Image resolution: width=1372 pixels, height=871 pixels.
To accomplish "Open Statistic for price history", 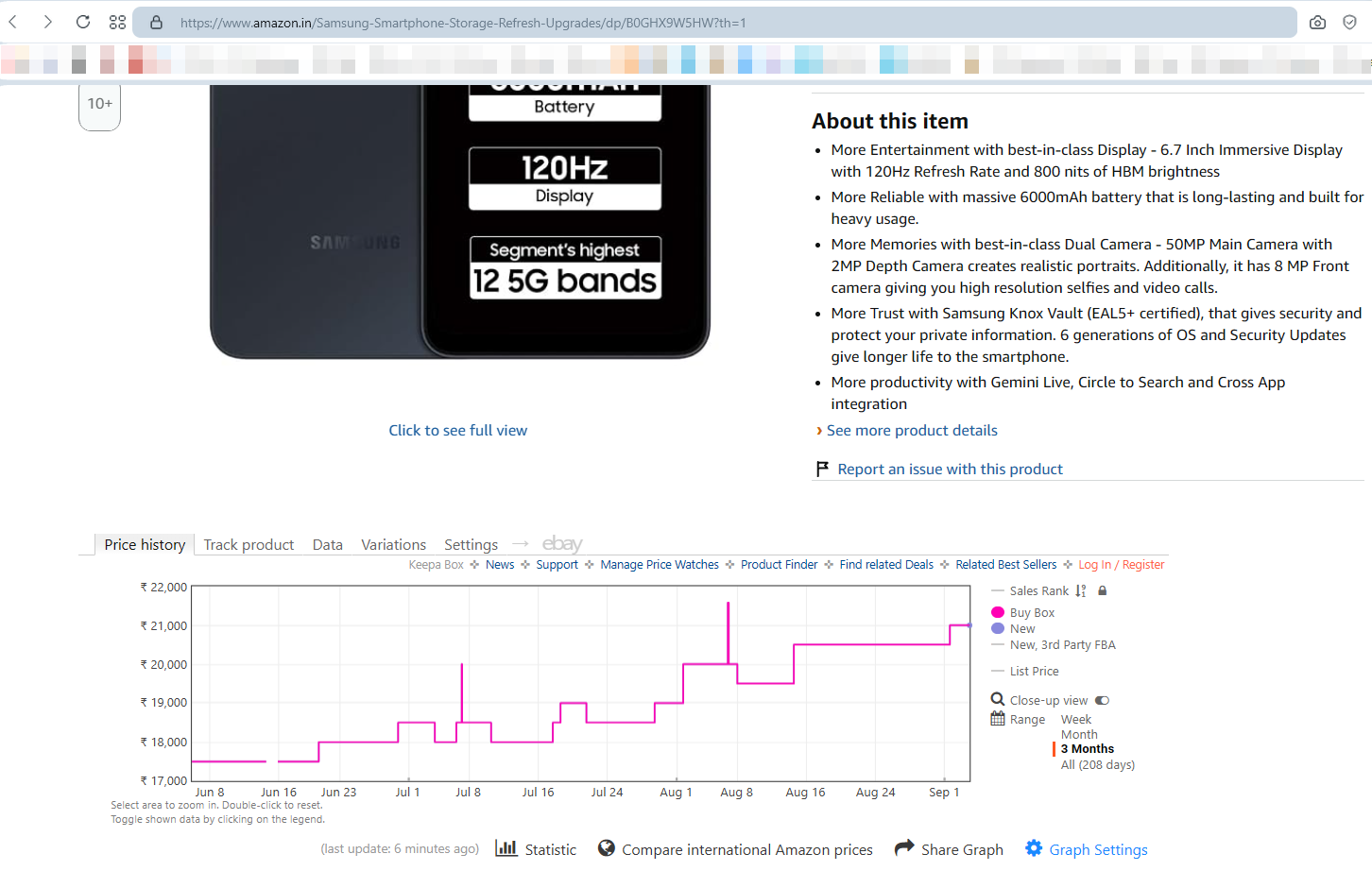I will tap(550, 849).
